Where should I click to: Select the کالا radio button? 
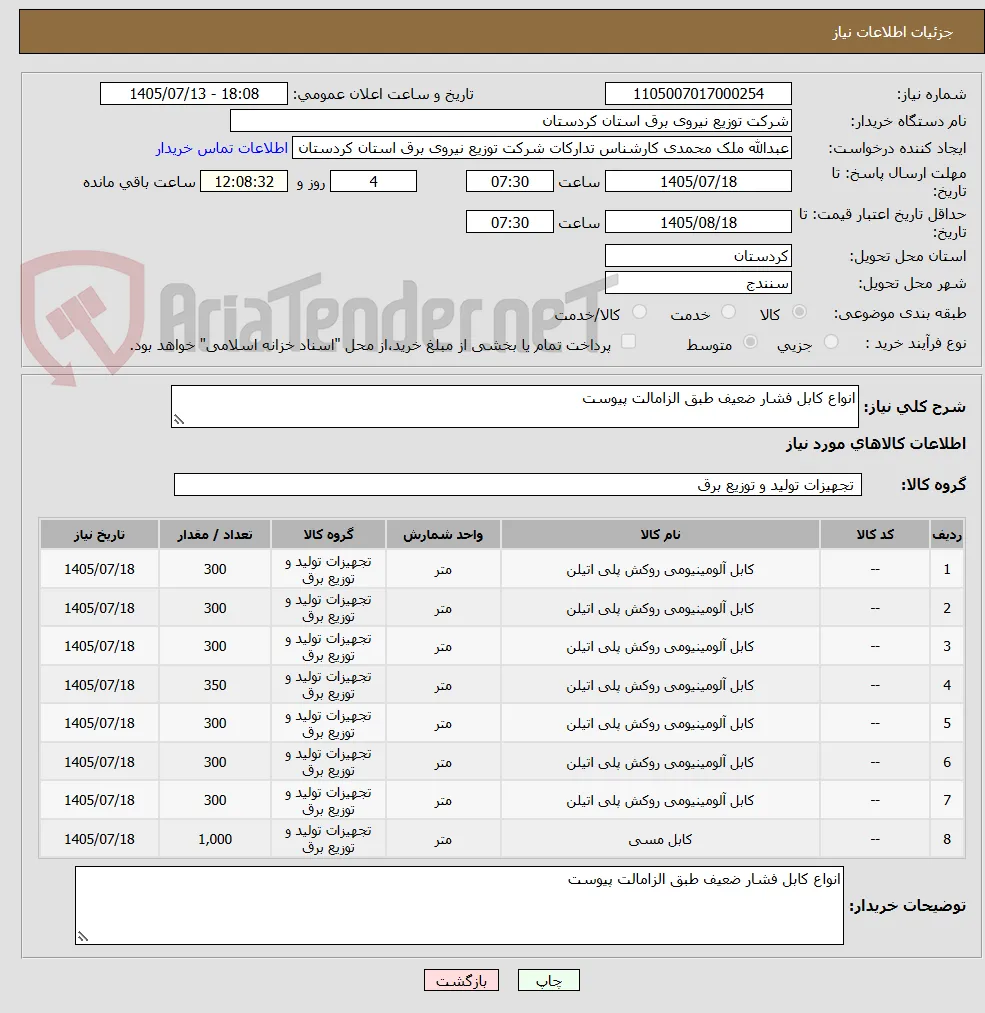799,312
